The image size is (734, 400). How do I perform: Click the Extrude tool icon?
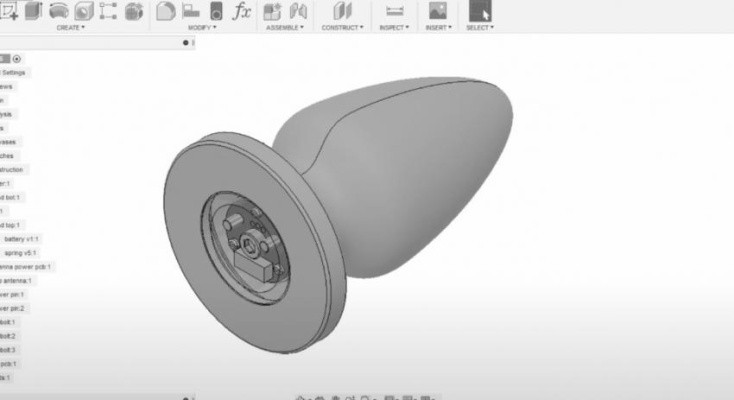tap(33, 11)
